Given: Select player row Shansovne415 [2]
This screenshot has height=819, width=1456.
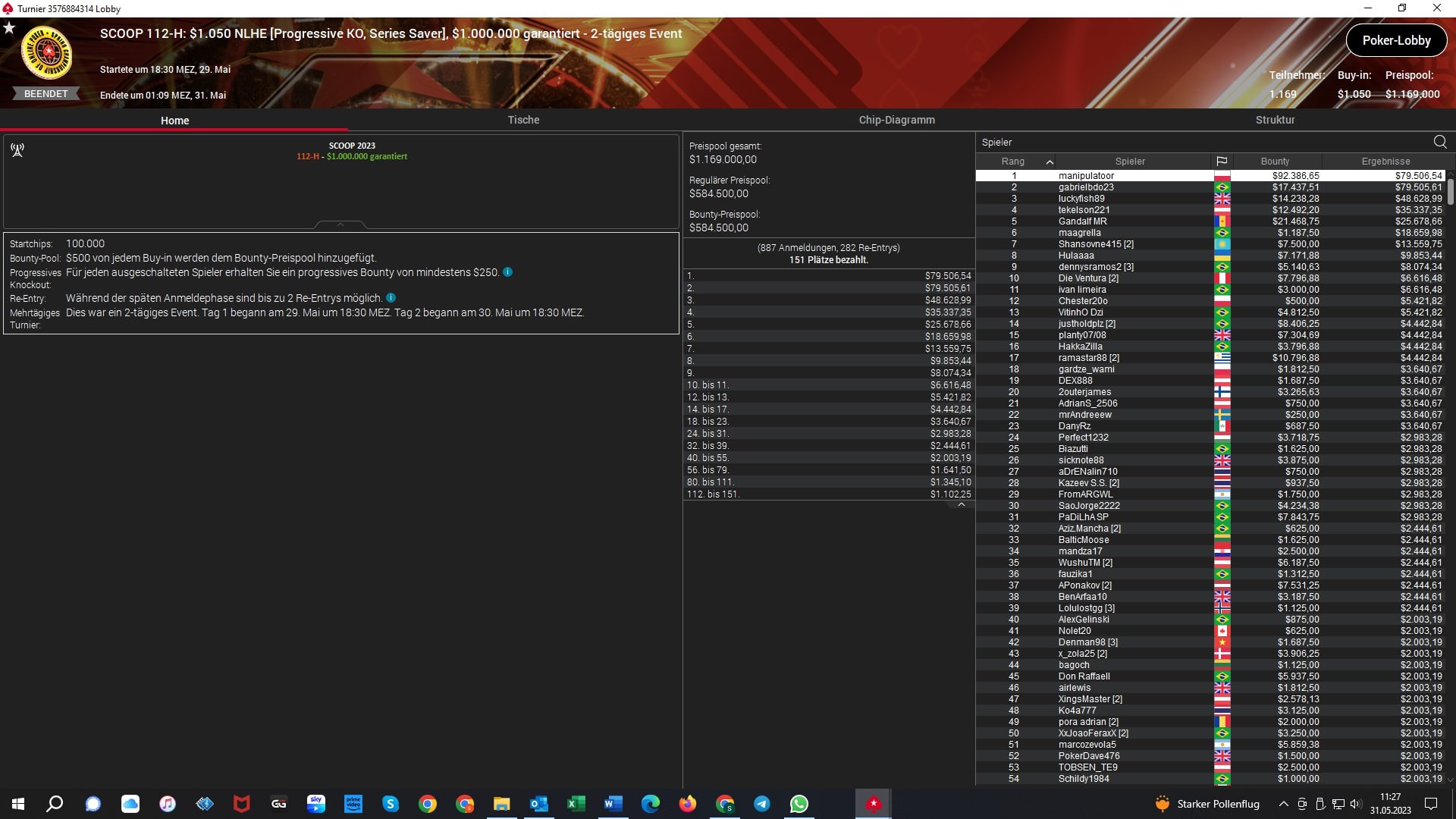Looking at the screenshot, I should [1210, 244].
